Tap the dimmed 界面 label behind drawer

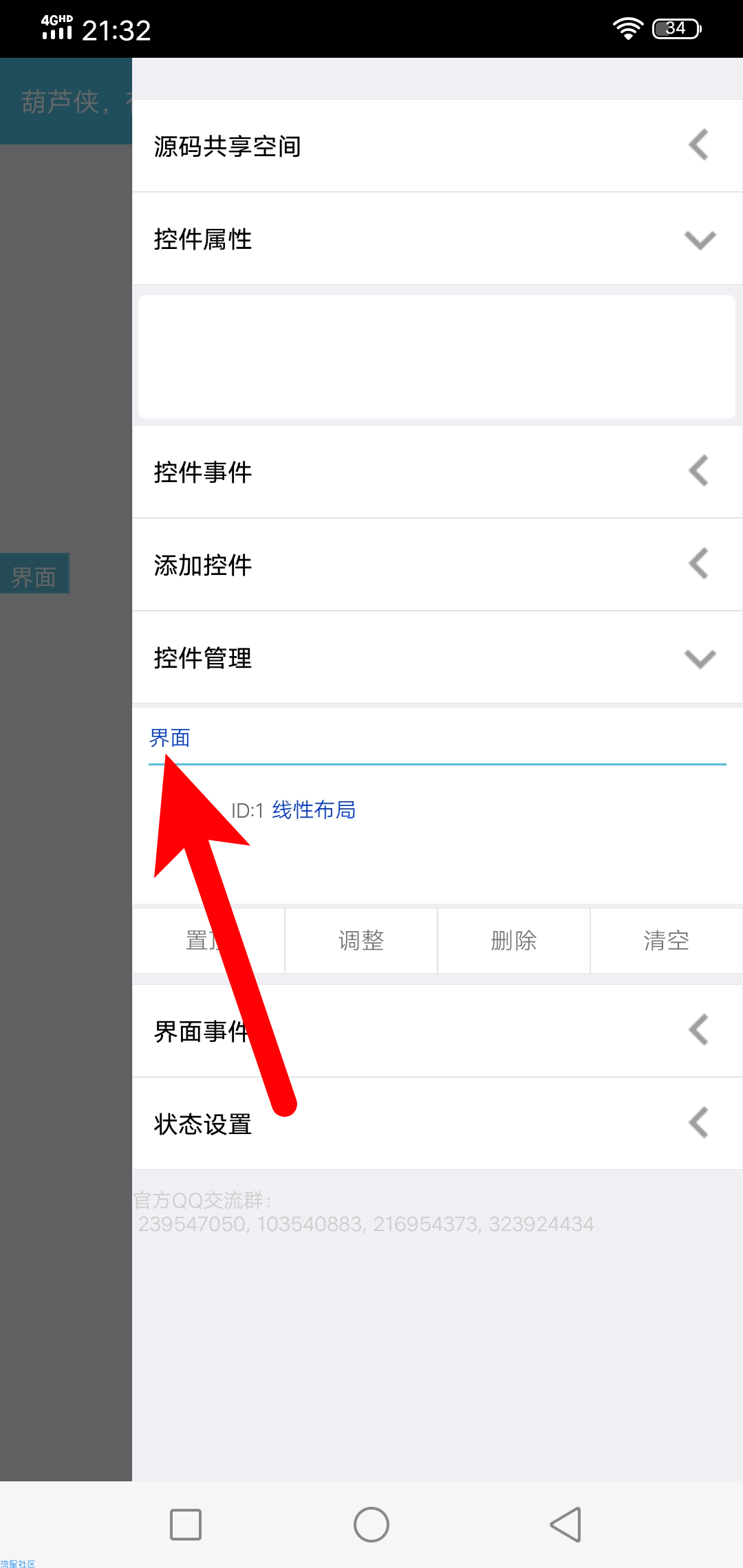(34, 575)
